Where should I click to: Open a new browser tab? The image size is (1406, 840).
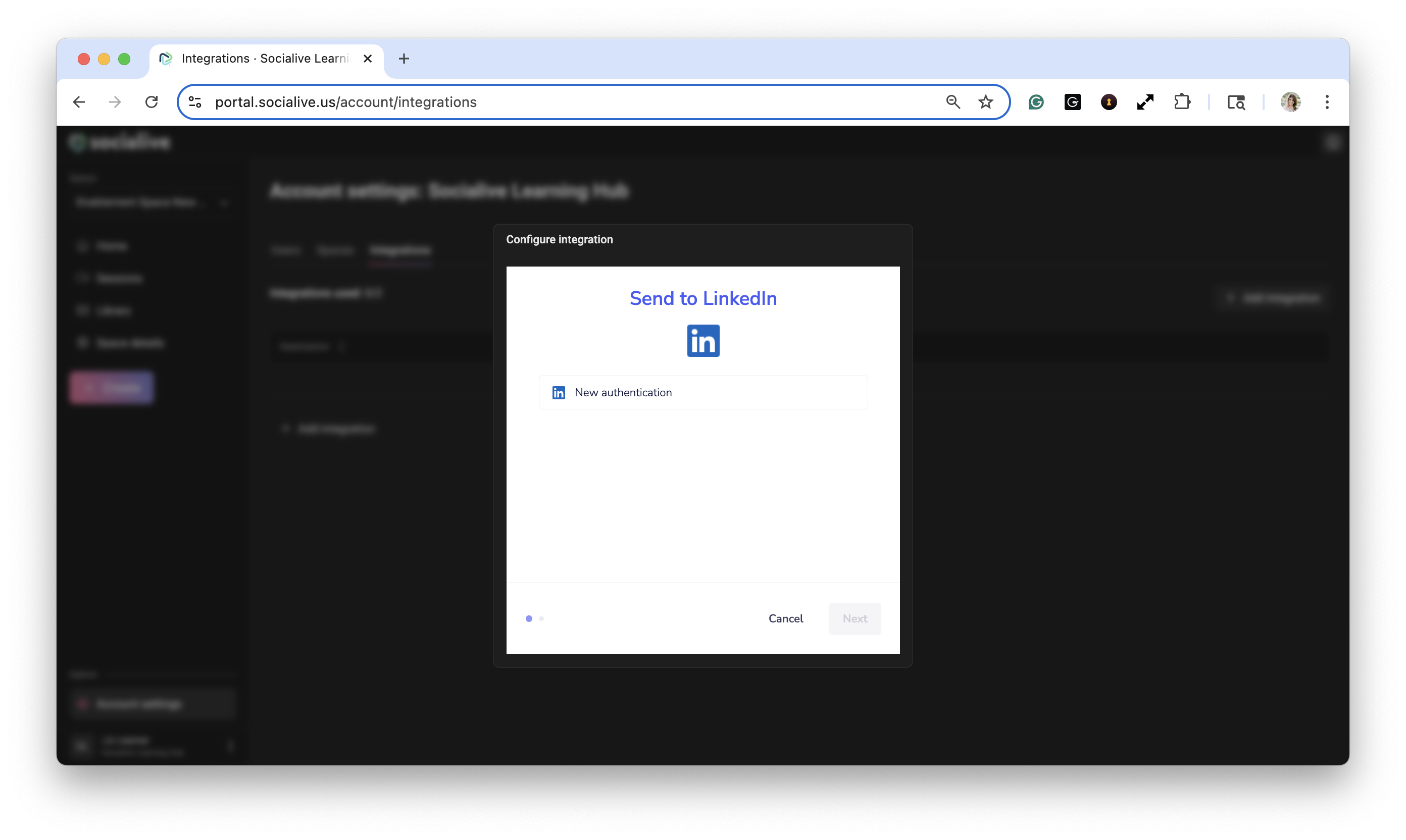[404, 58]
